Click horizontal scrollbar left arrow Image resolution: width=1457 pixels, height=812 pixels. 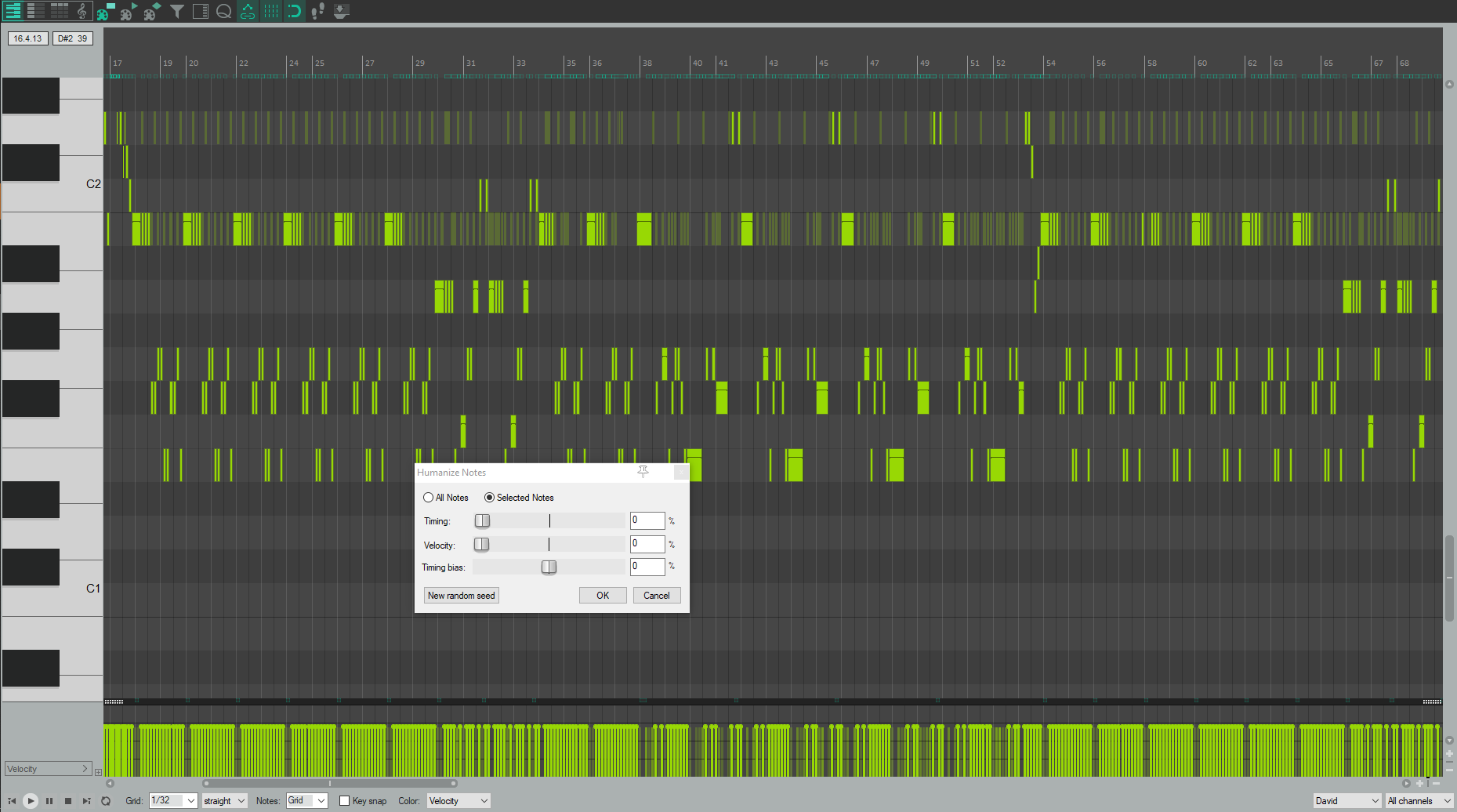click(x=110, y=783)
